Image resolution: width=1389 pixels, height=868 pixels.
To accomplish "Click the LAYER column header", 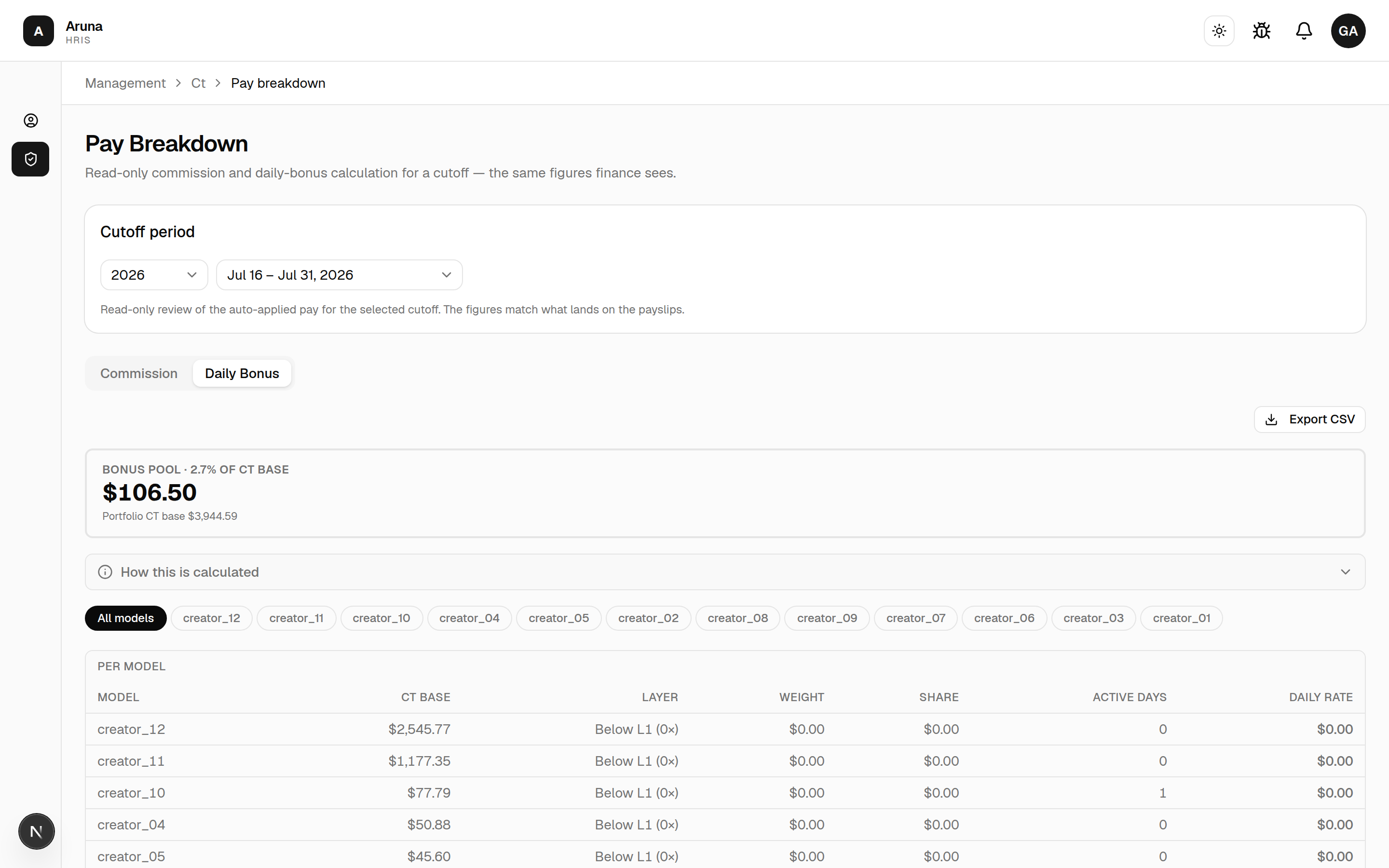I will tap(659, 697).
